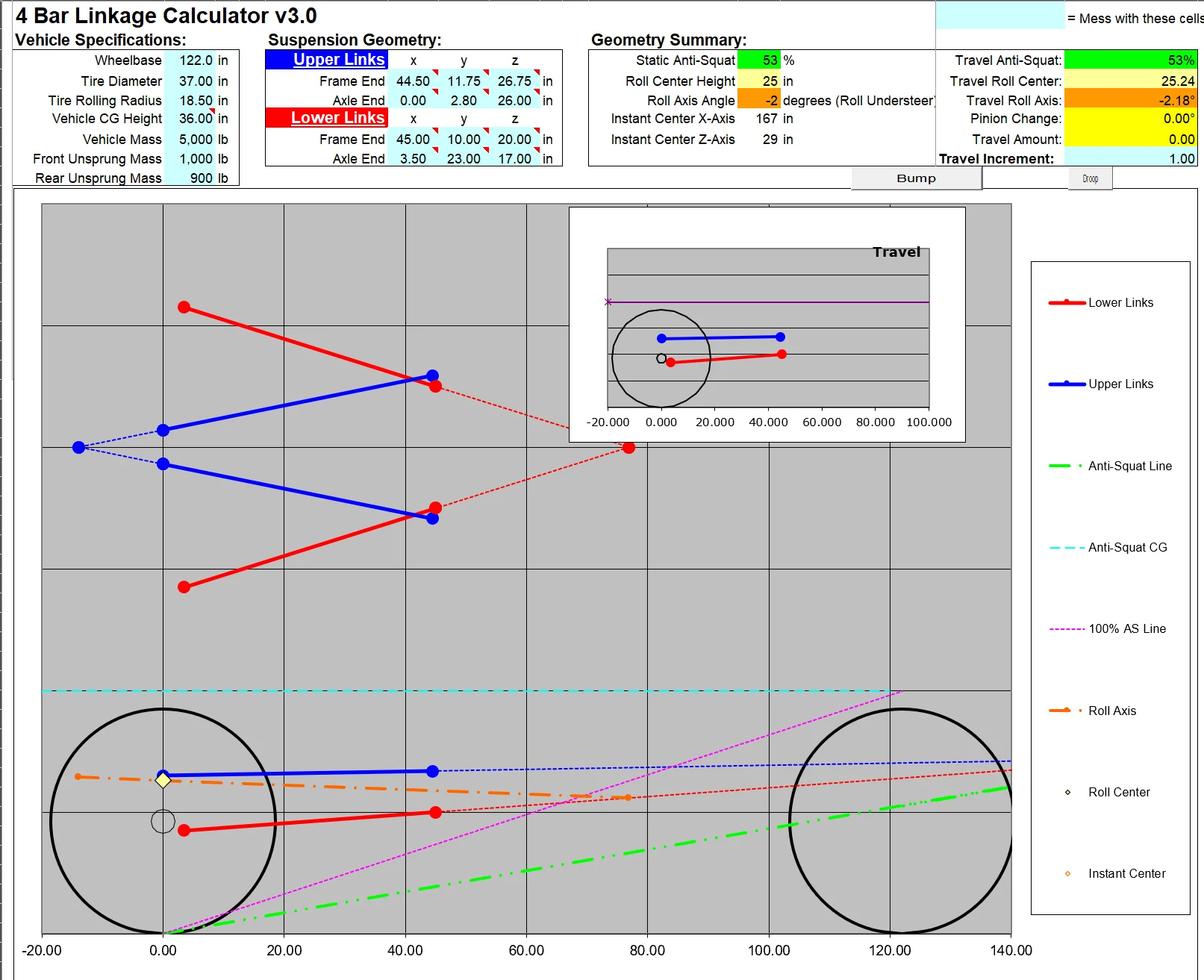Viewport: 1204px width, 980px height.
Task: Click the Roll Axis legend entry
Action: (x=1093, y=711)
